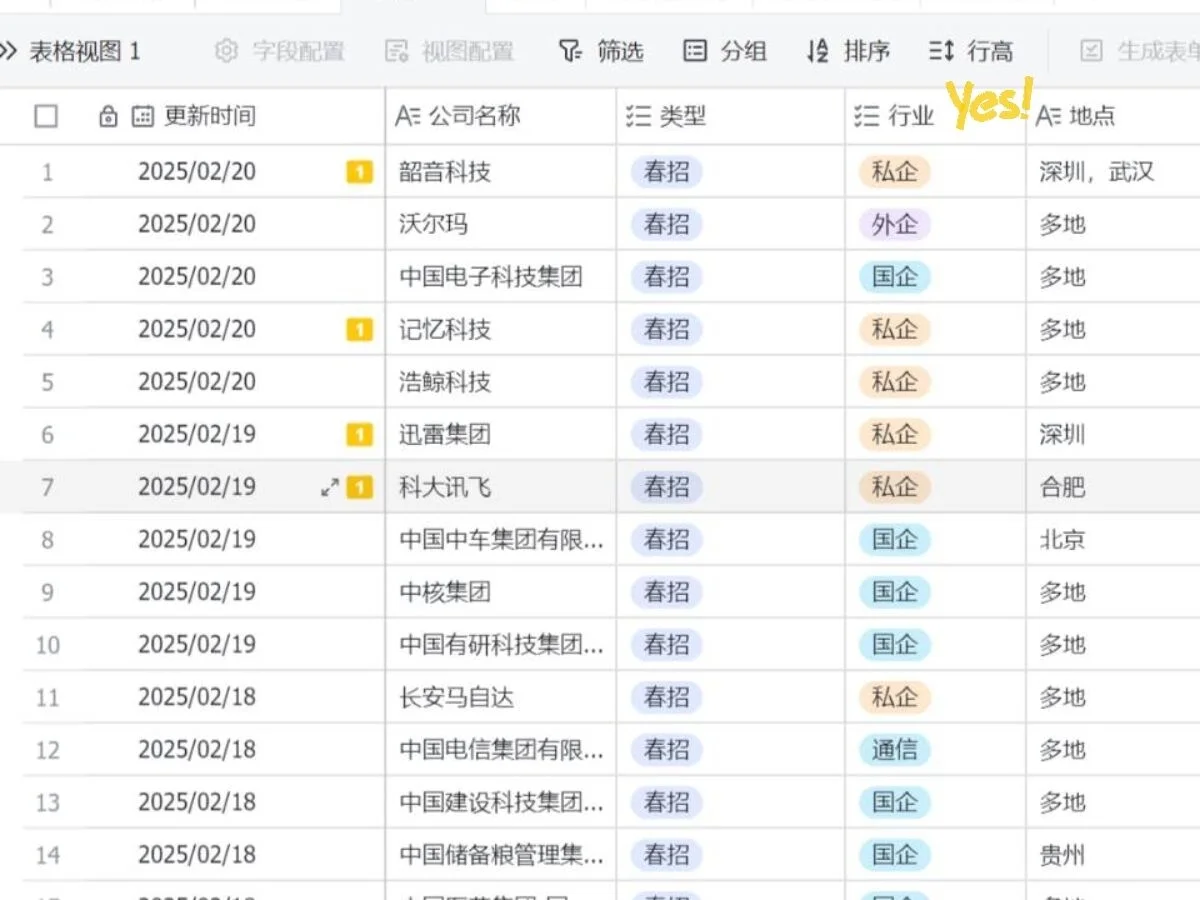Image resolution: width=1200 pixels, height=900 pixels.
Task: Click the date cell in row 11
Action: pos(197,697)
